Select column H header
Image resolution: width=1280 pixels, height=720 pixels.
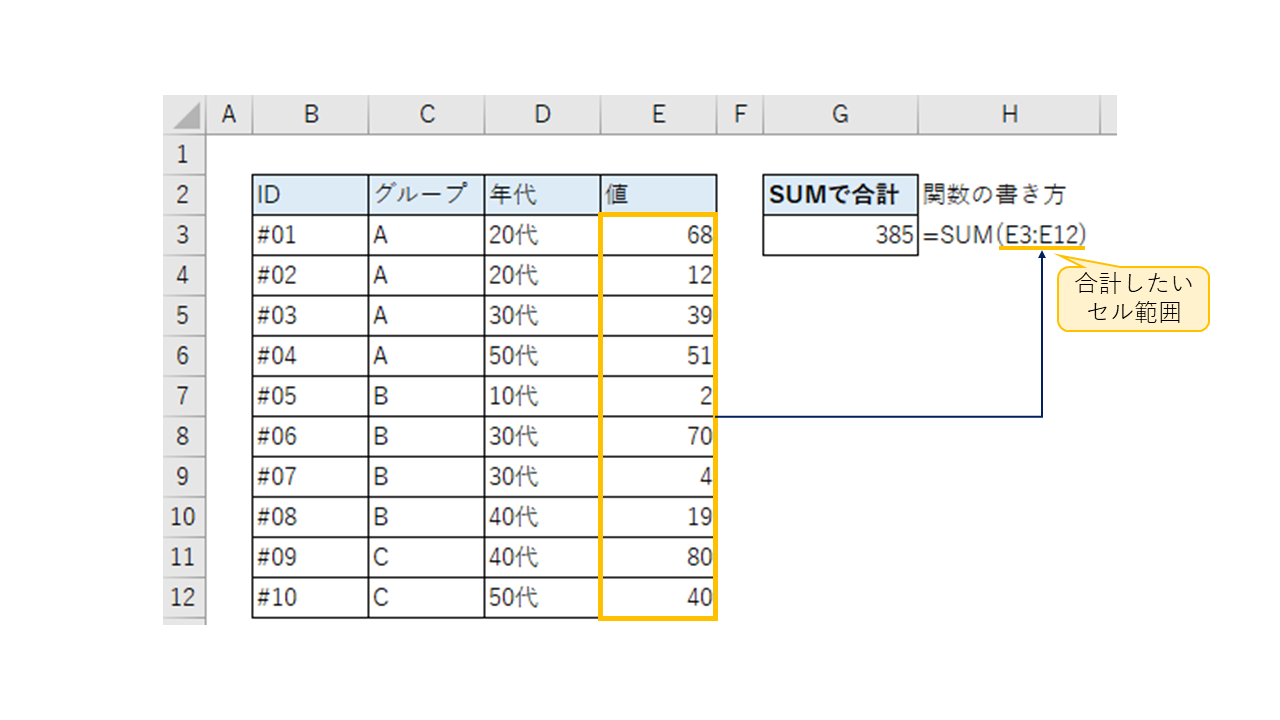pos(1009,115)
